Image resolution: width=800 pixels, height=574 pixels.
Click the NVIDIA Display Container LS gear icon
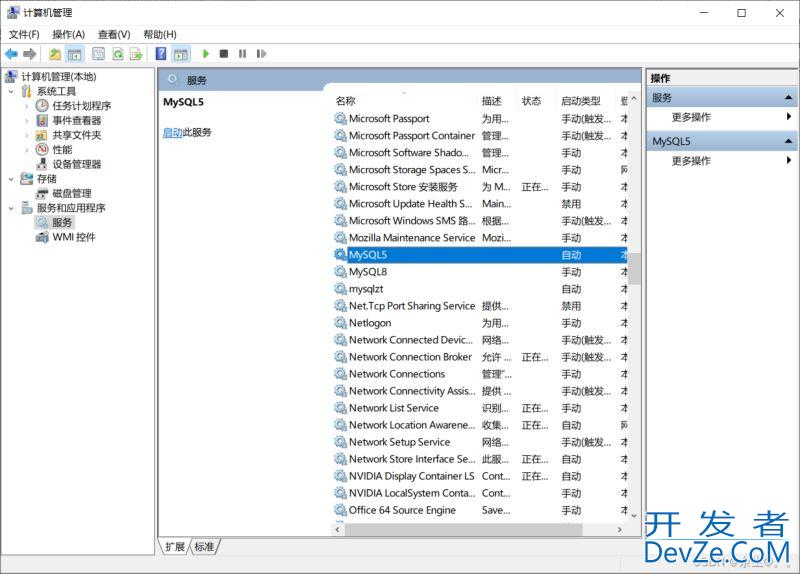point(340,476)
